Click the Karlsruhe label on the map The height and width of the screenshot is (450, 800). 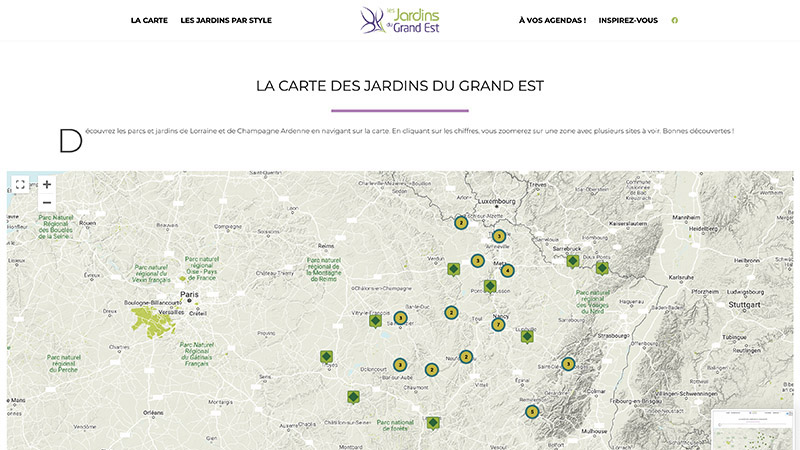681,278
